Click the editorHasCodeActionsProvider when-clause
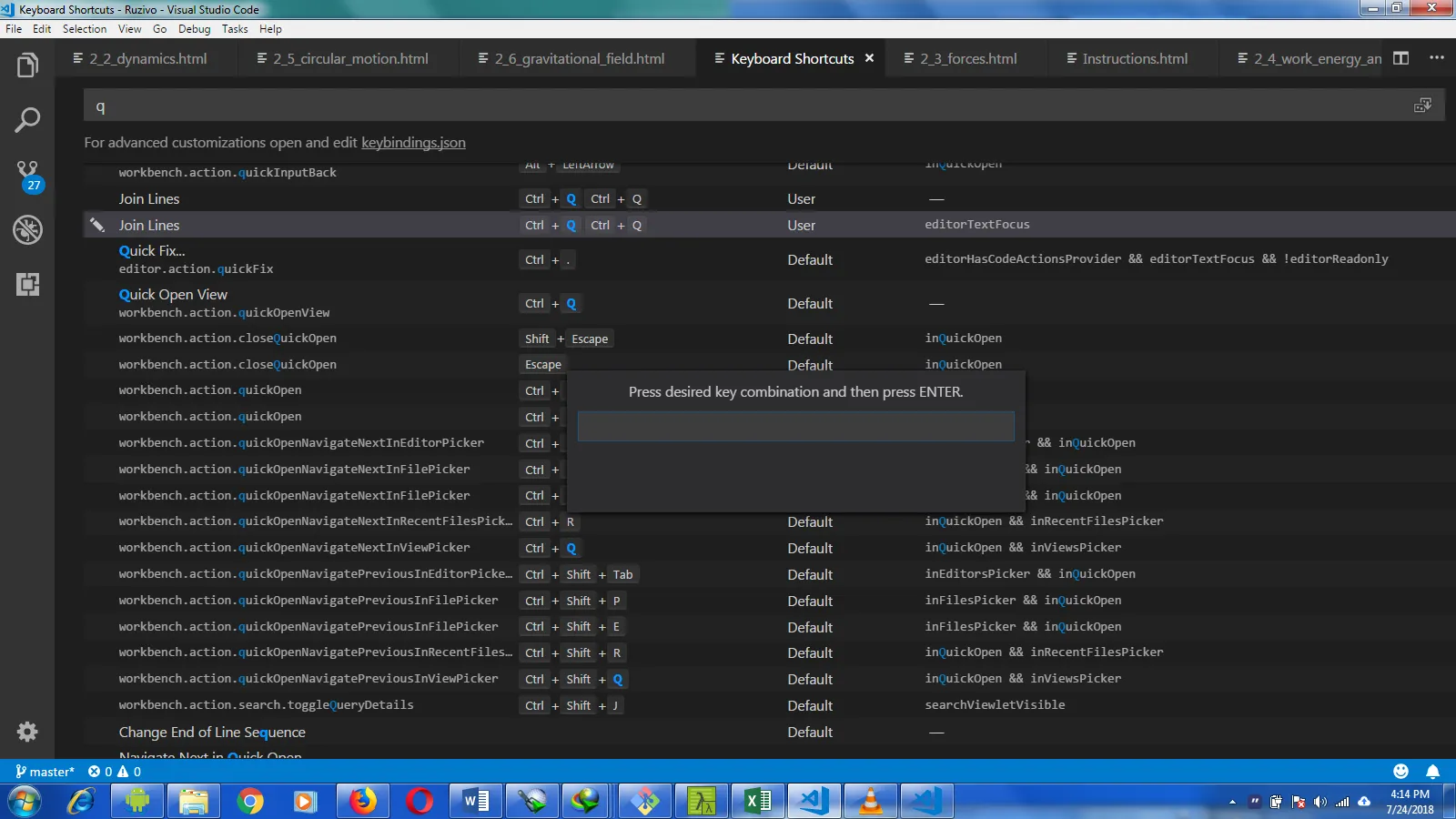The width and height of the screenshot is (1456, 819). point(1157,259)
